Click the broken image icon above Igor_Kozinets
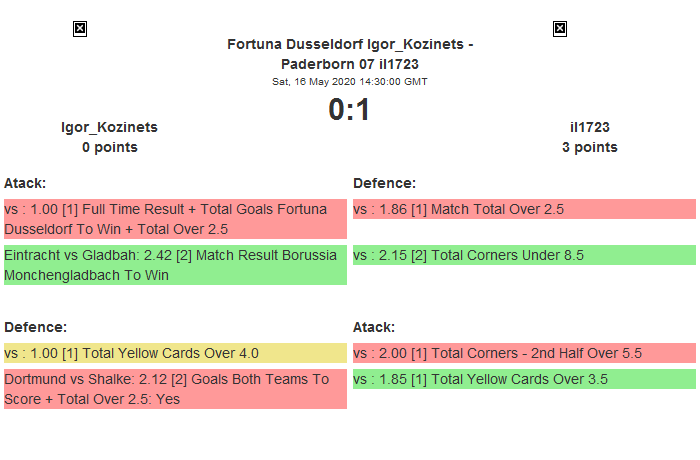 (x=80, y=29)
